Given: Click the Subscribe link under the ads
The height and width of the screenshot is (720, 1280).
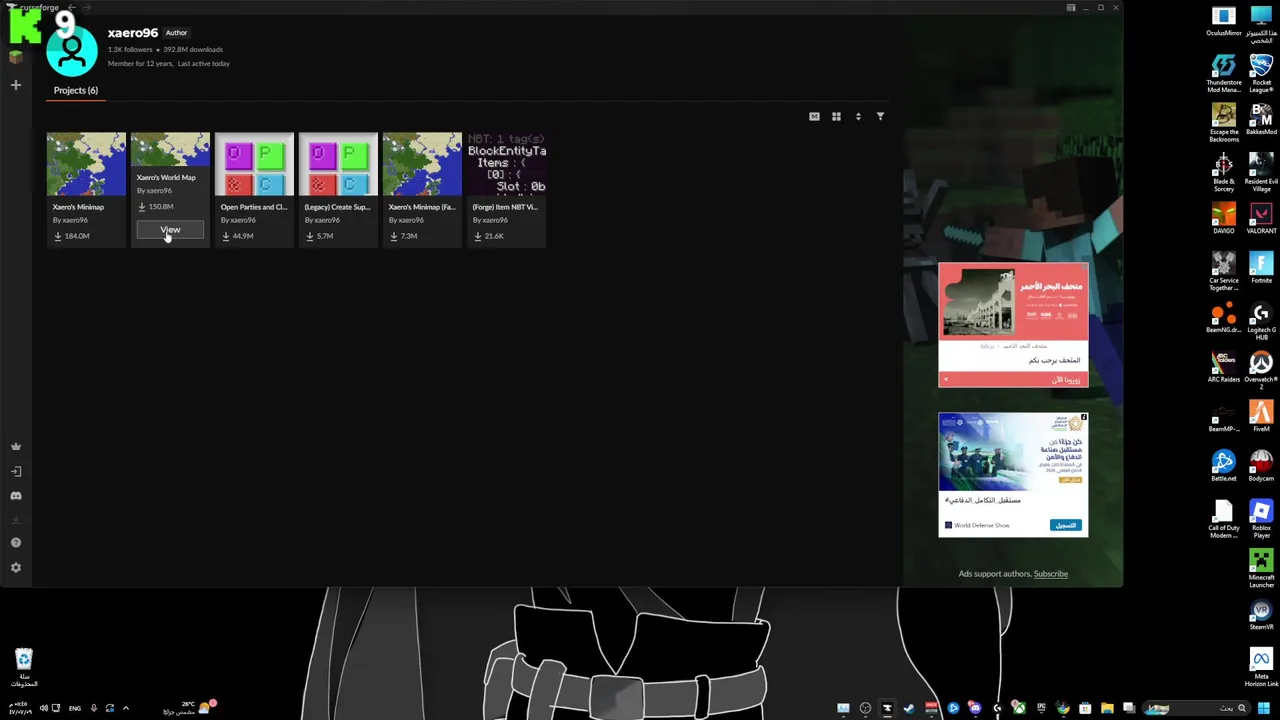Looking at the screenshot, I should 1050,574.
